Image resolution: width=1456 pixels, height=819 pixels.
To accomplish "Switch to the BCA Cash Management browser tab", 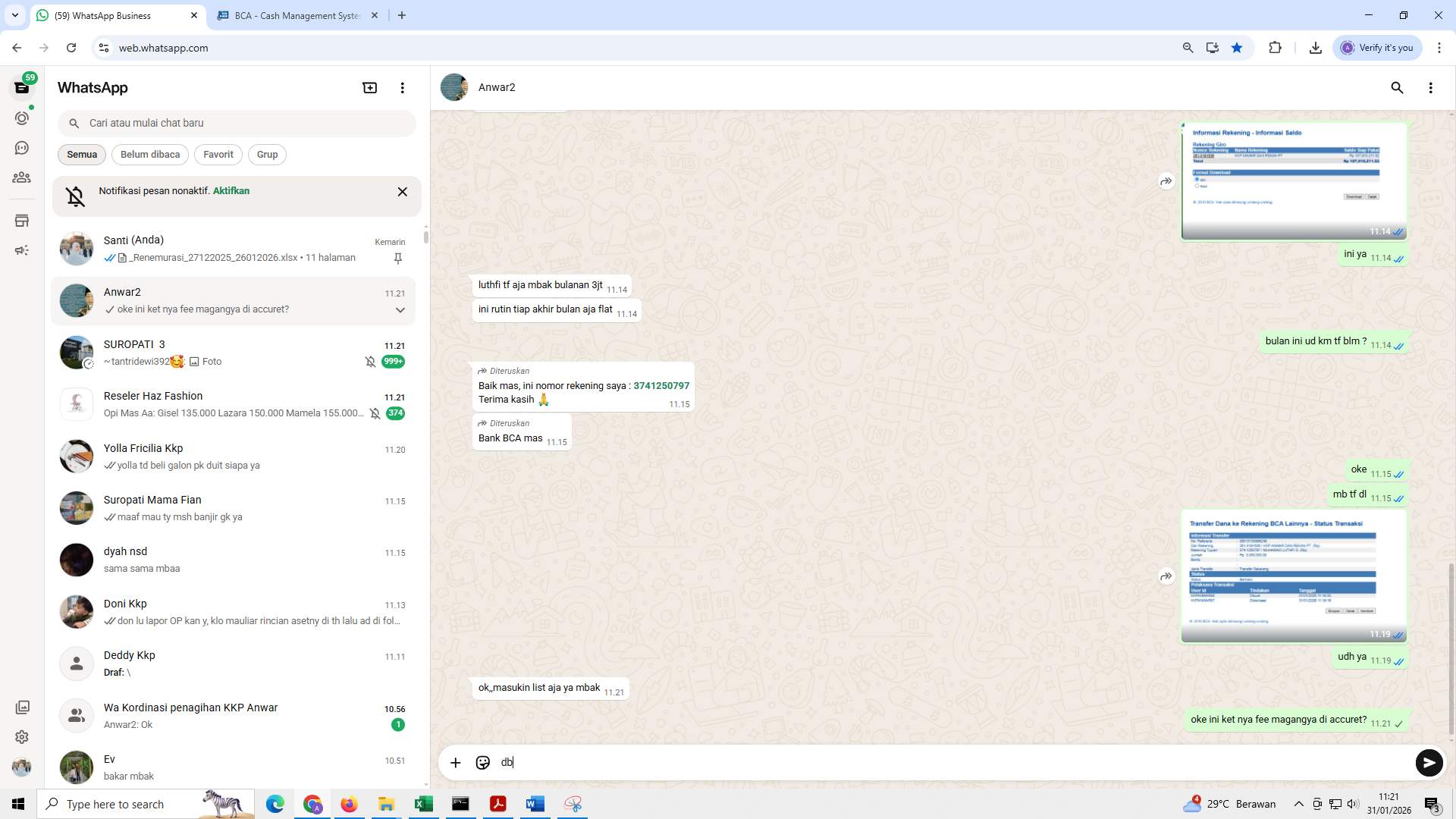I will point(288,15).
